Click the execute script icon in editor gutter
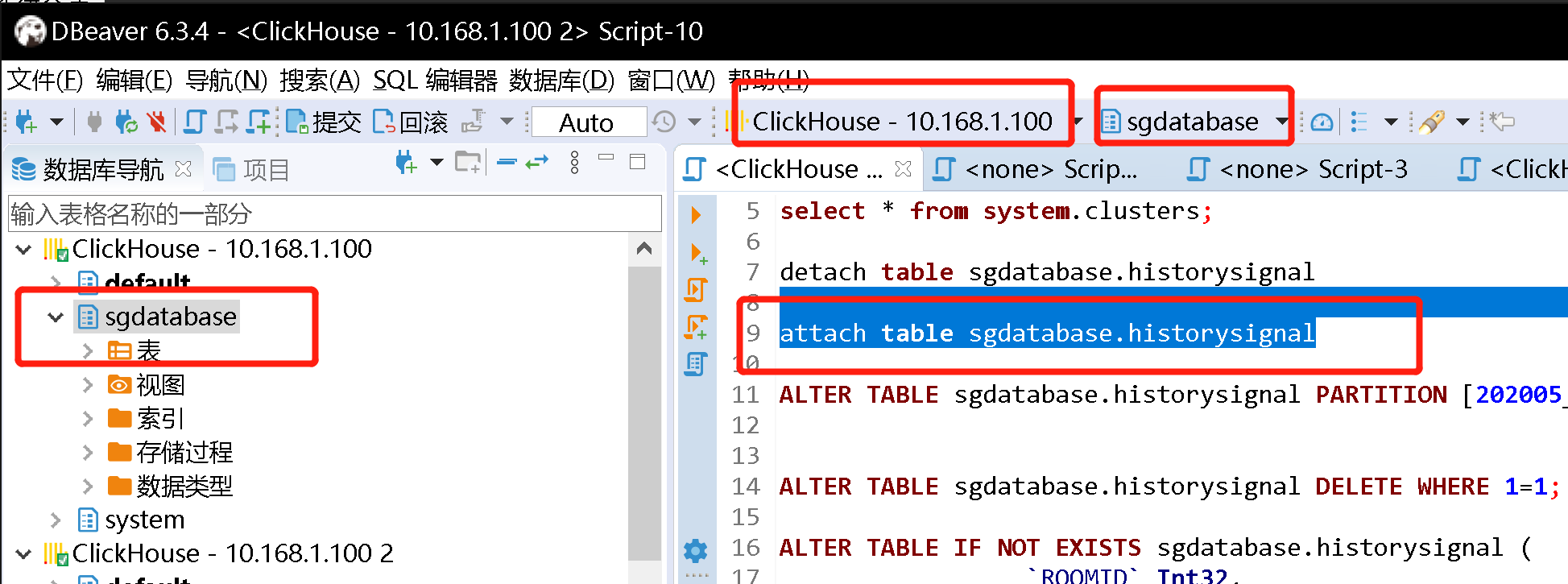Screen dimensions: 1568x584 [x=697, y=289]
